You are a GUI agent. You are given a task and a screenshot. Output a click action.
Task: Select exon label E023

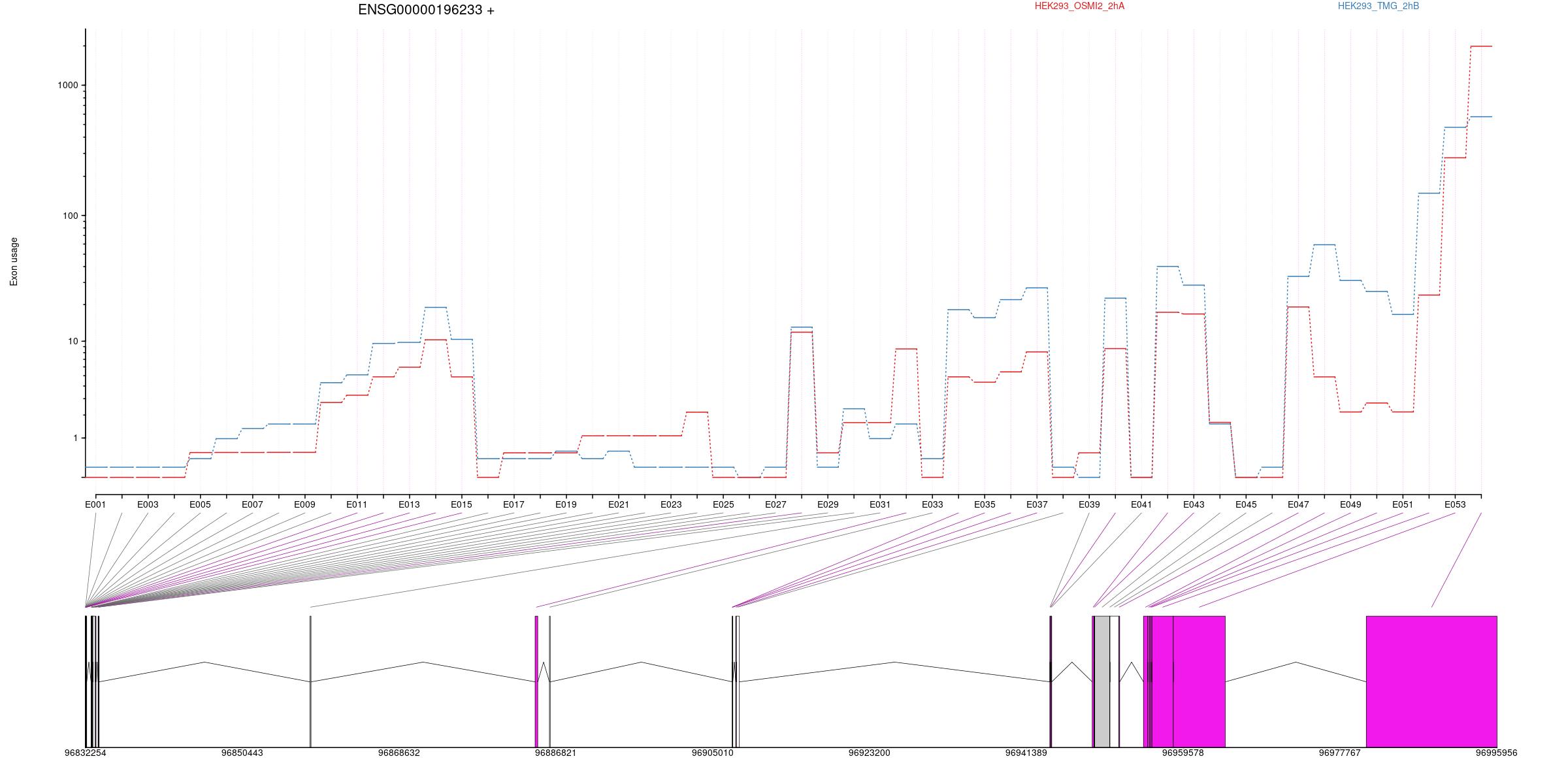(671, 504)
